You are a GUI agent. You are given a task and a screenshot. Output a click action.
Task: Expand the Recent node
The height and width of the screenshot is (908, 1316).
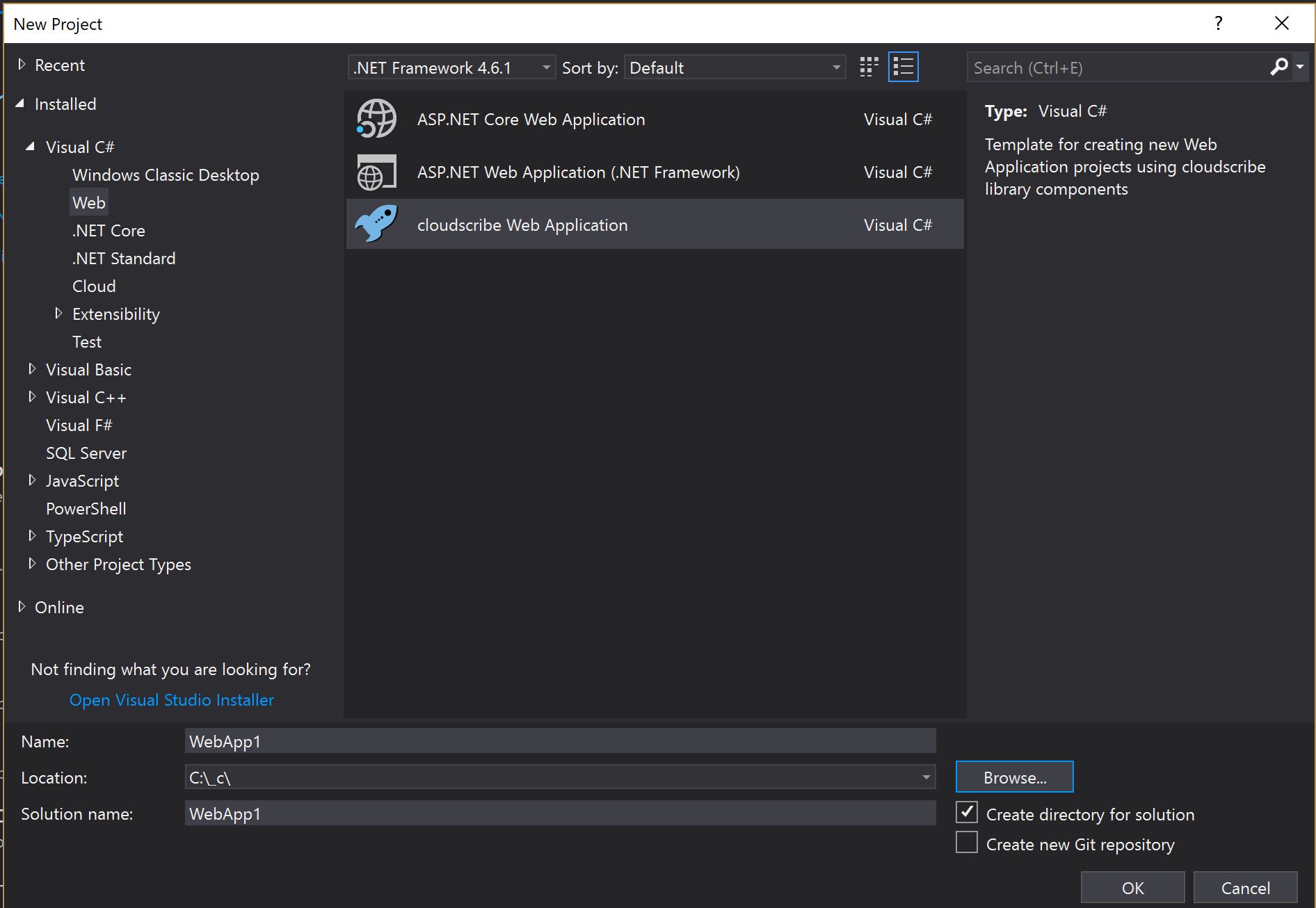22,65
